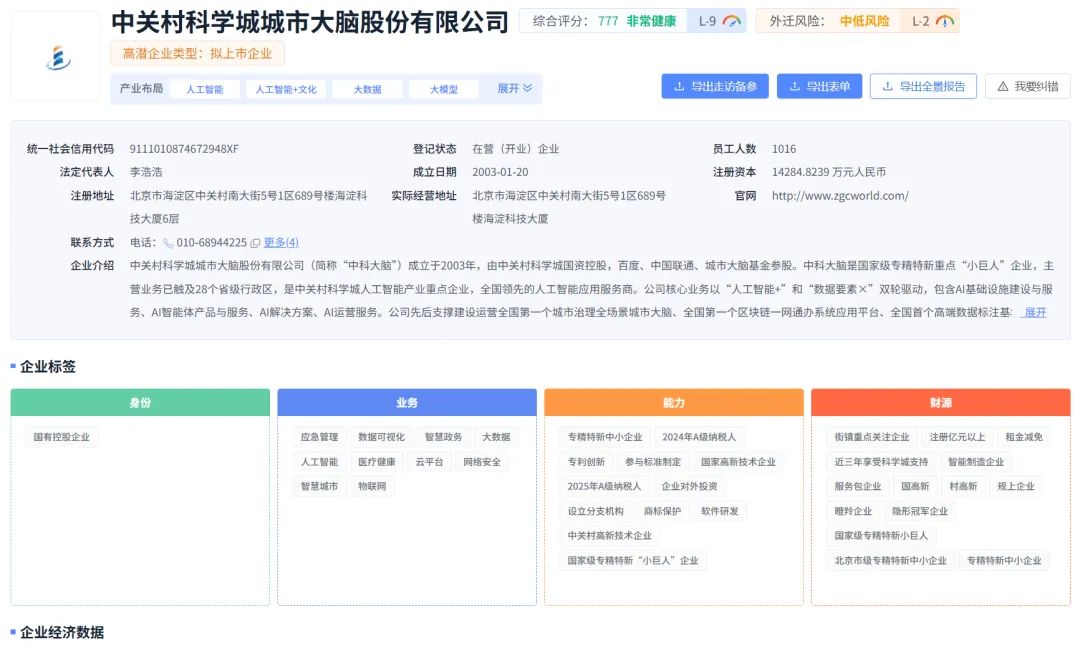Click the 隐形冠军企业 tag

point(920,511)
